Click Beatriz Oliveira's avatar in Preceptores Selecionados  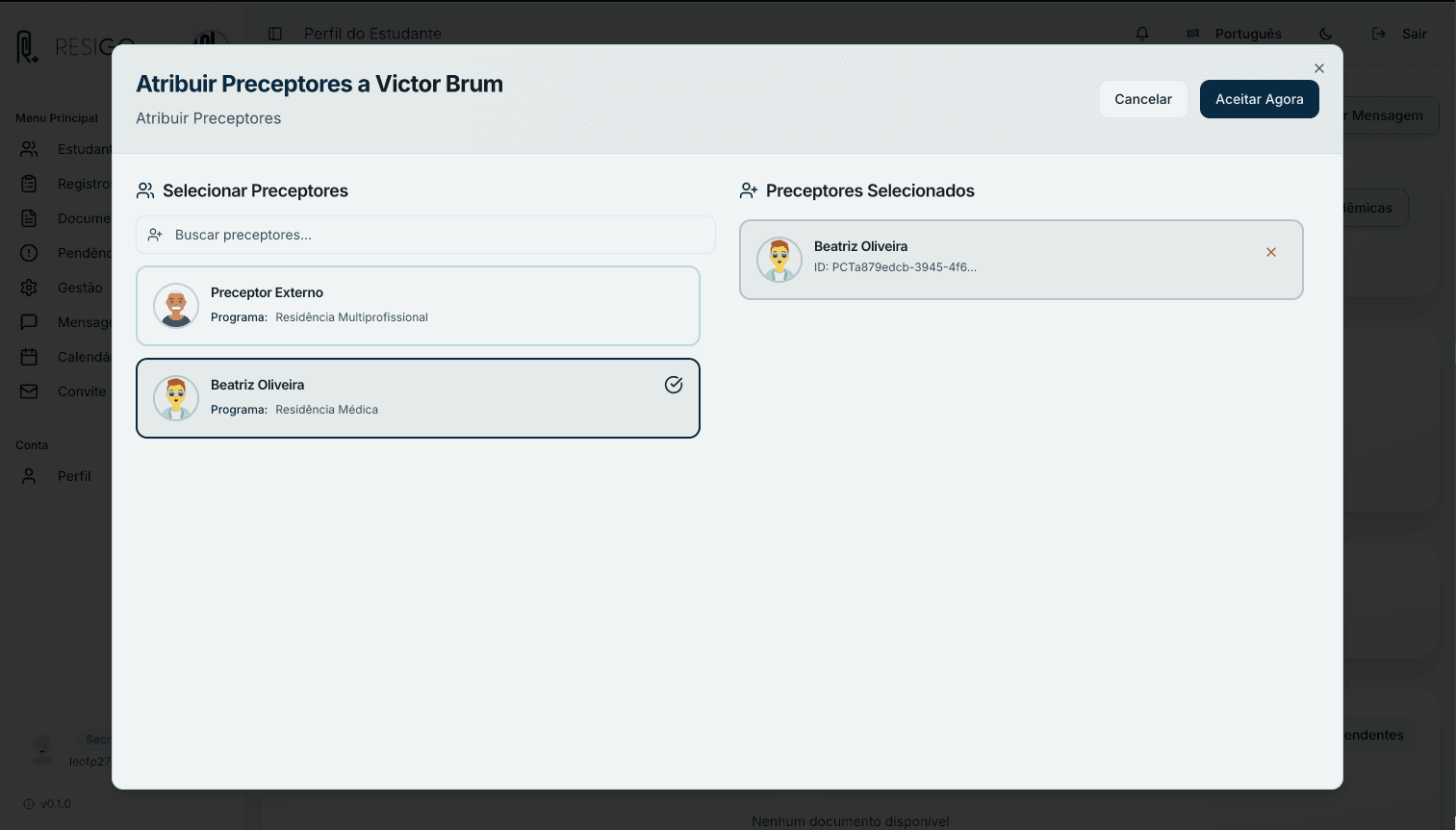coord(779,260)
